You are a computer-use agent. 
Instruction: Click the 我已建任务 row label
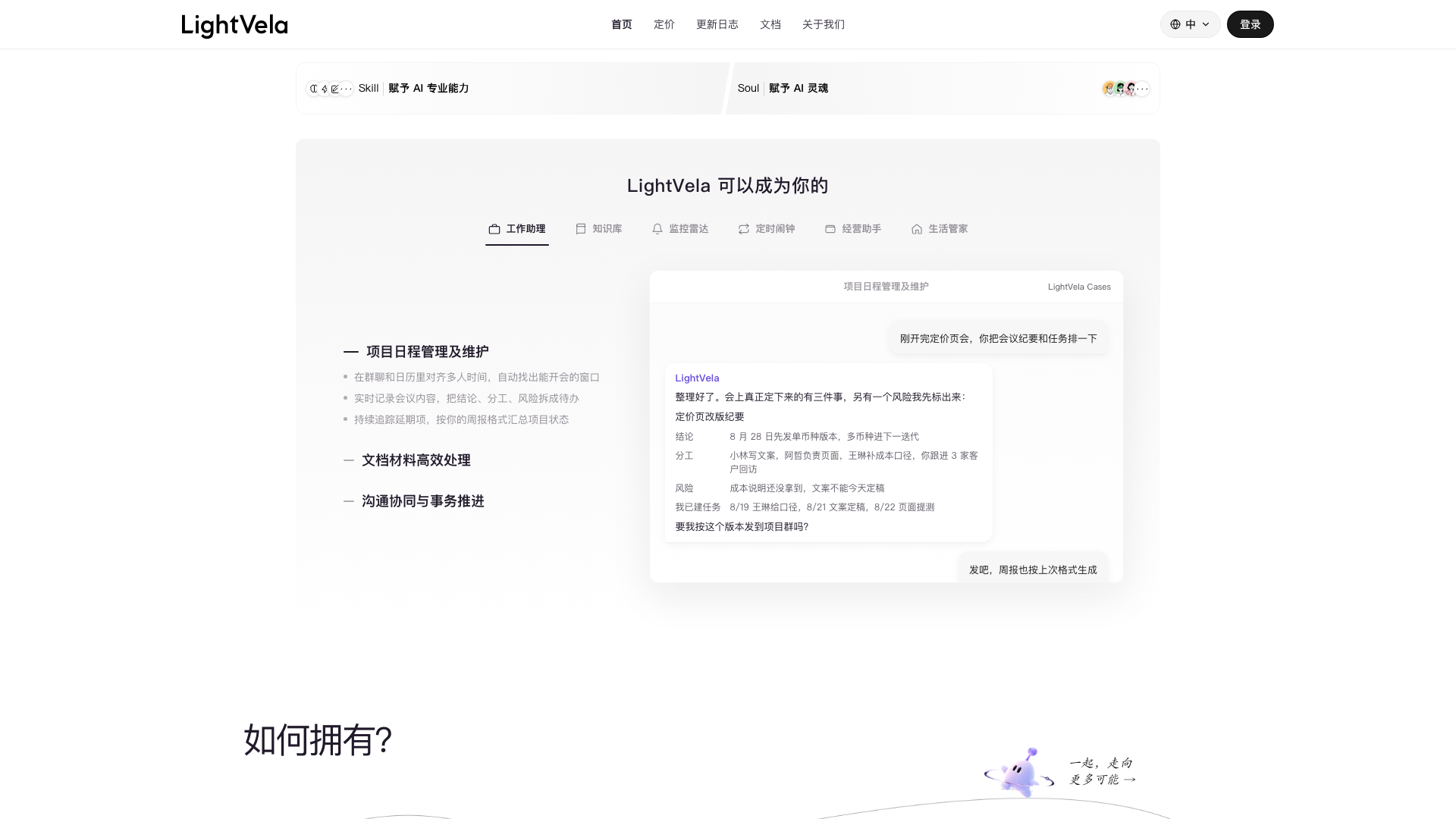(x=698, y=507)
